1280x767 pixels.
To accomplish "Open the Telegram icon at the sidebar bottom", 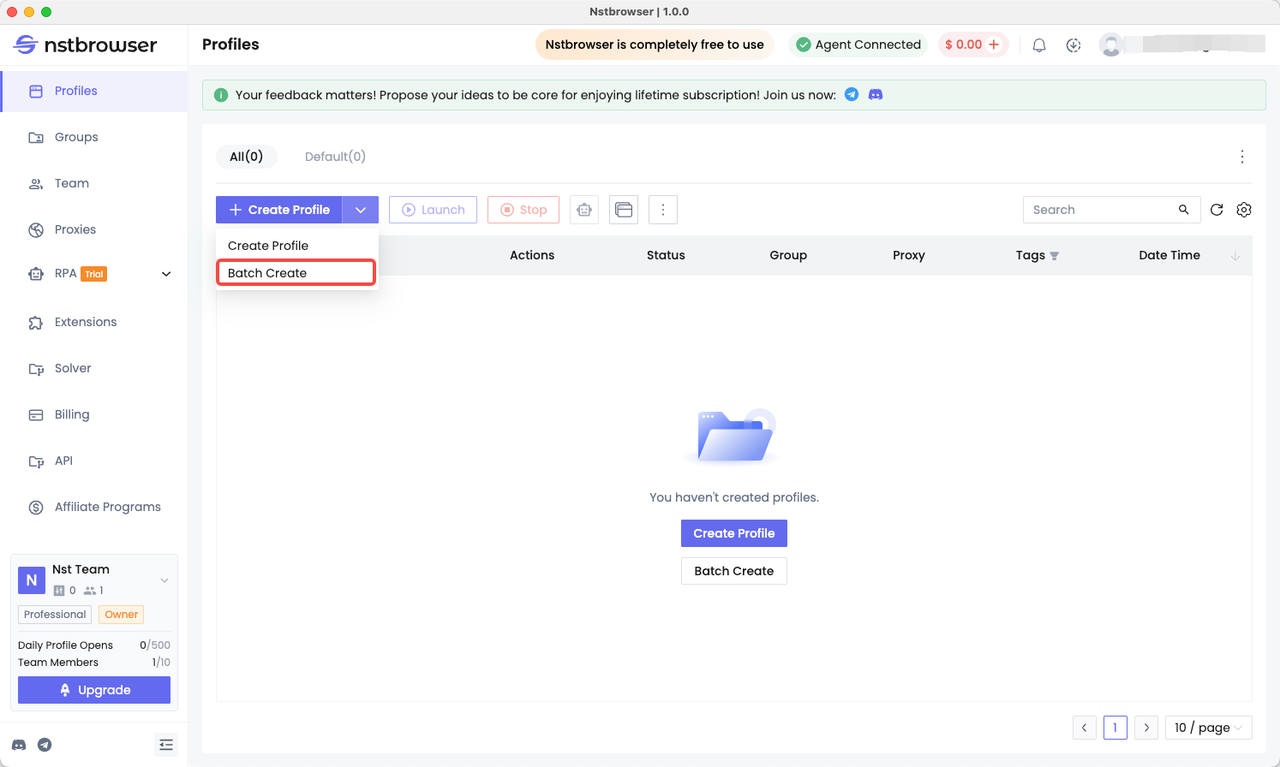I will click(45, 745).
